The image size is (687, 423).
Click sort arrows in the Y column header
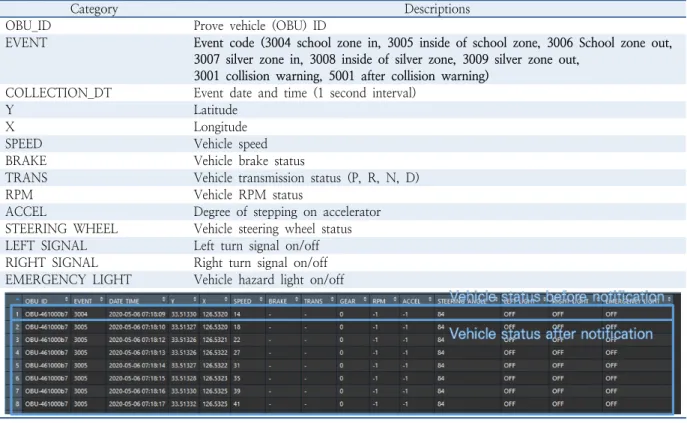pyautogui.click(x=195, y=299)
